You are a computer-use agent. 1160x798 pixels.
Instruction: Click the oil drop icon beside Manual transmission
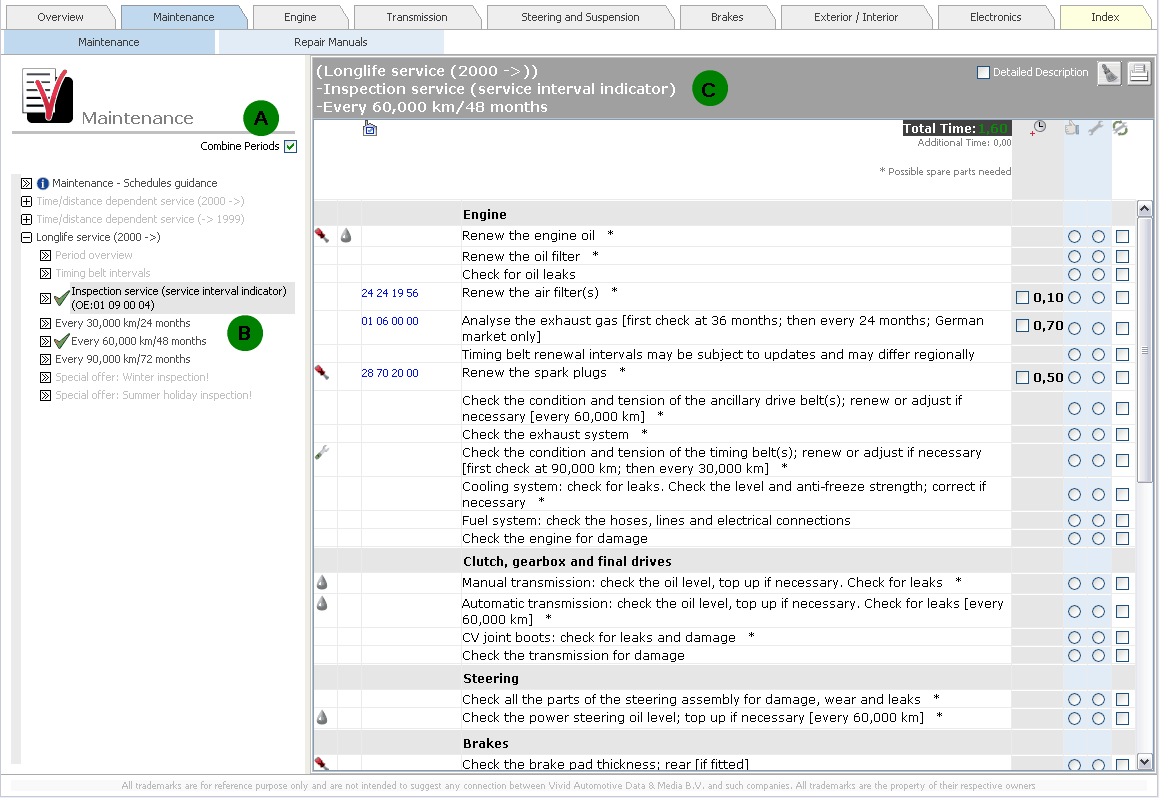(322, 582)
